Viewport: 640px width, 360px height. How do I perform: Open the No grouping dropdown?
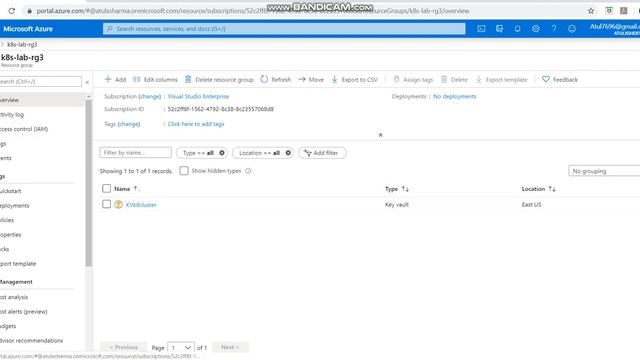604,171
